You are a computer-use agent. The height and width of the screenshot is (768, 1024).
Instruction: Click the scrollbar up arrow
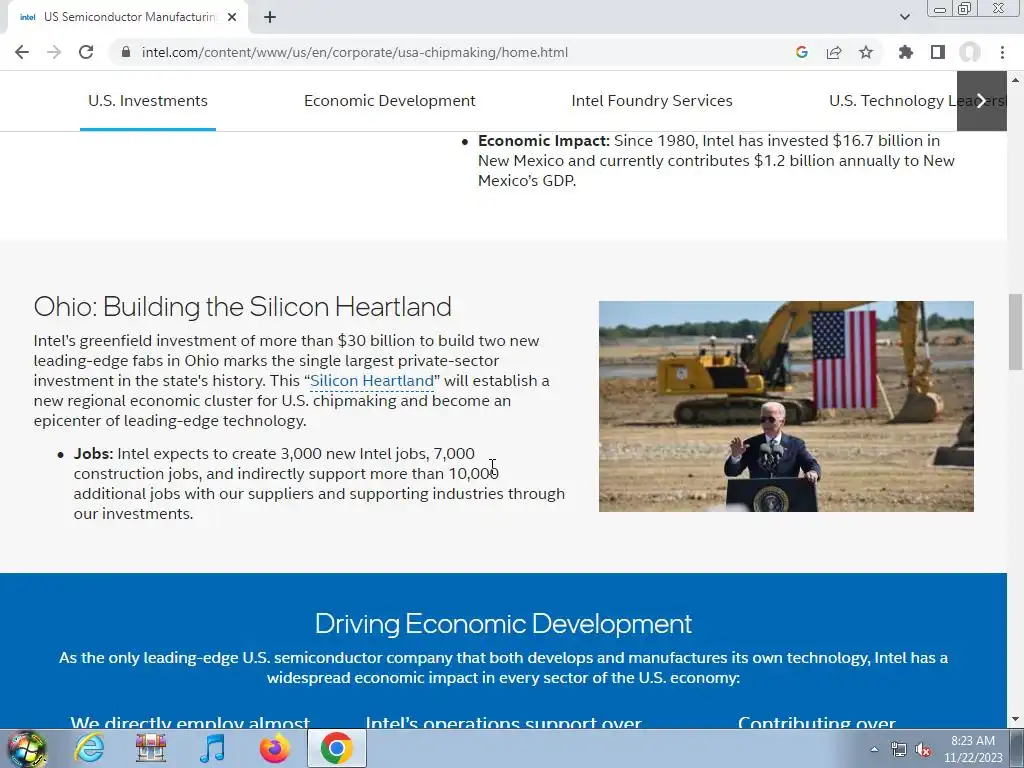click(x=1015, y=80)
